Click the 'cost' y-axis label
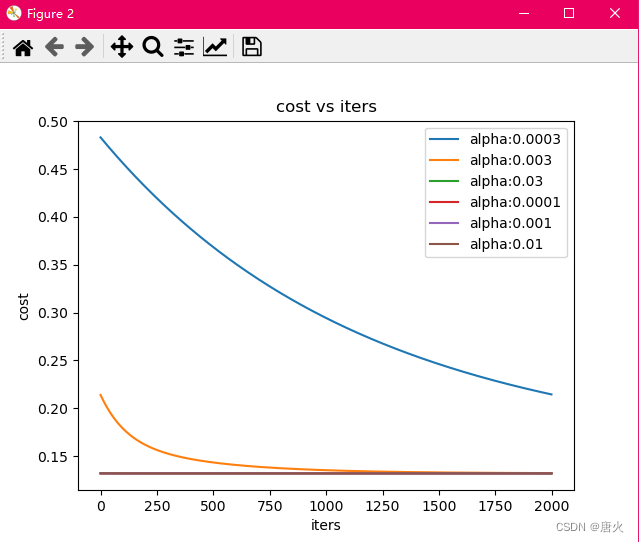 pos(23,306)
